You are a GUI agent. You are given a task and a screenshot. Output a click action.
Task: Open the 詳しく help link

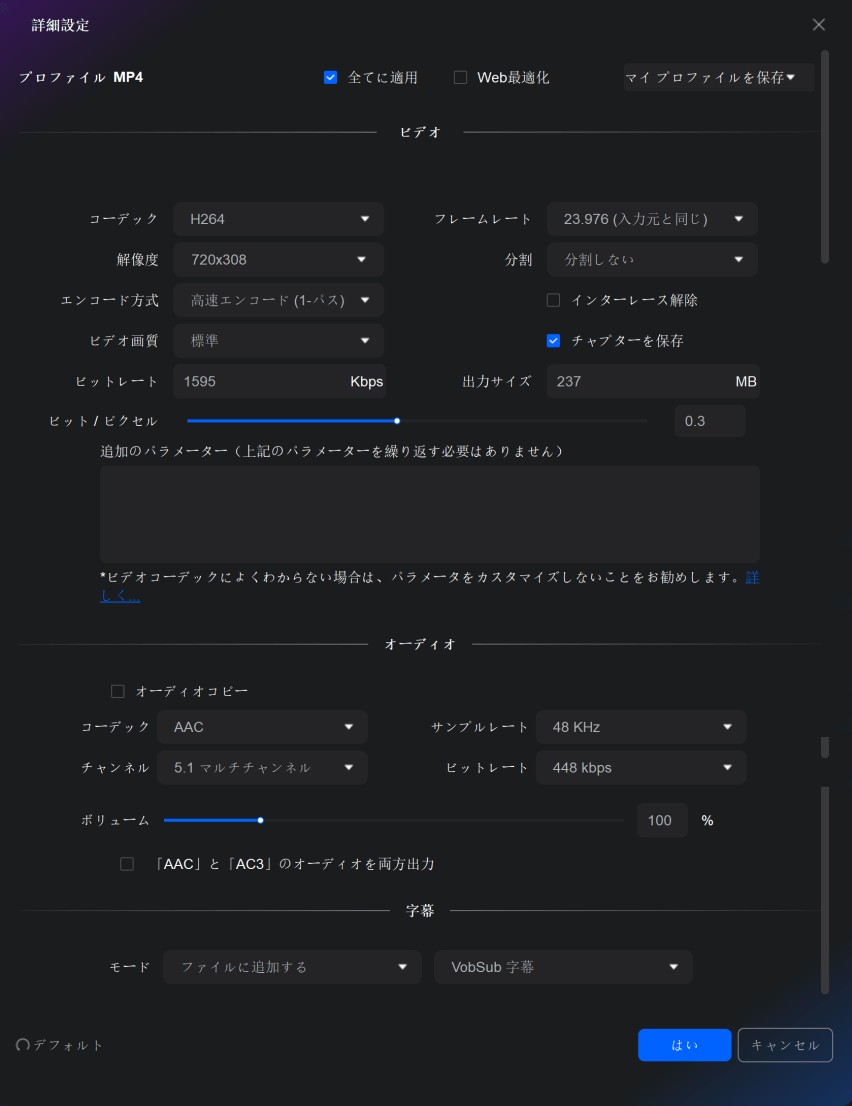point(120,596)
